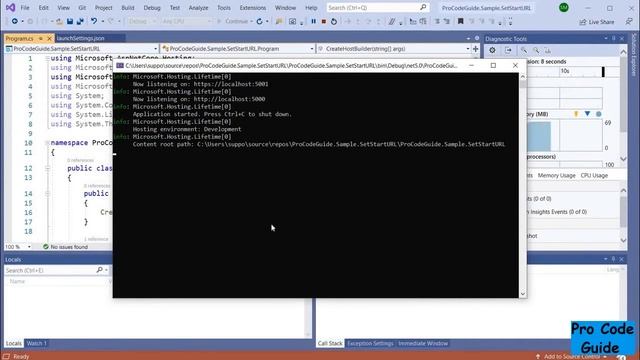Pause debugging with Break All icon
Viewport: 640px width, 360px height.
pos(313,21)
